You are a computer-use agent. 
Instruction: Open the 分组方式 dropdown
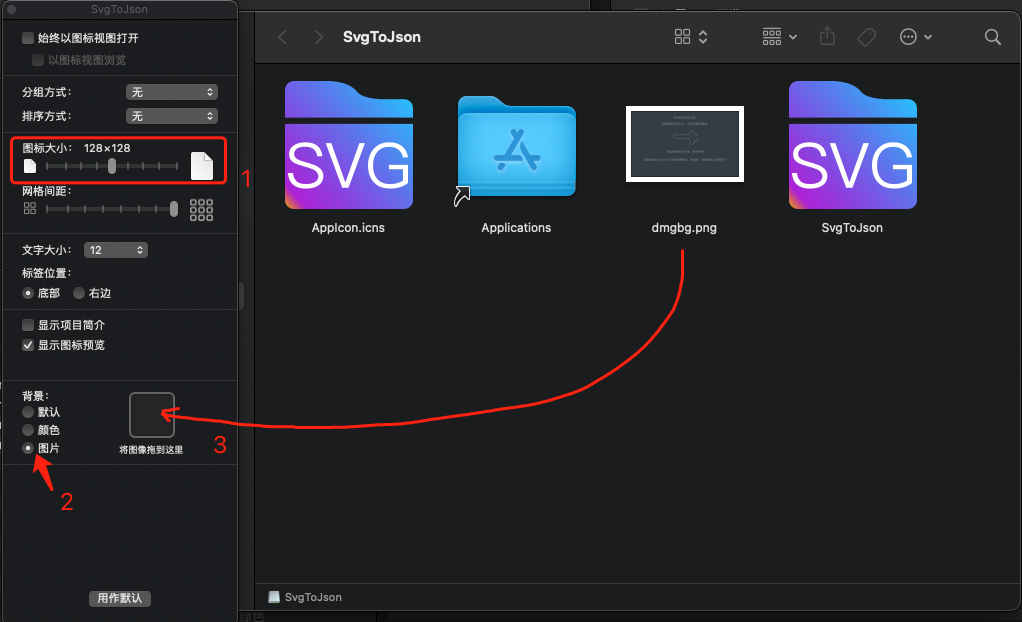(x=172, y=92)
